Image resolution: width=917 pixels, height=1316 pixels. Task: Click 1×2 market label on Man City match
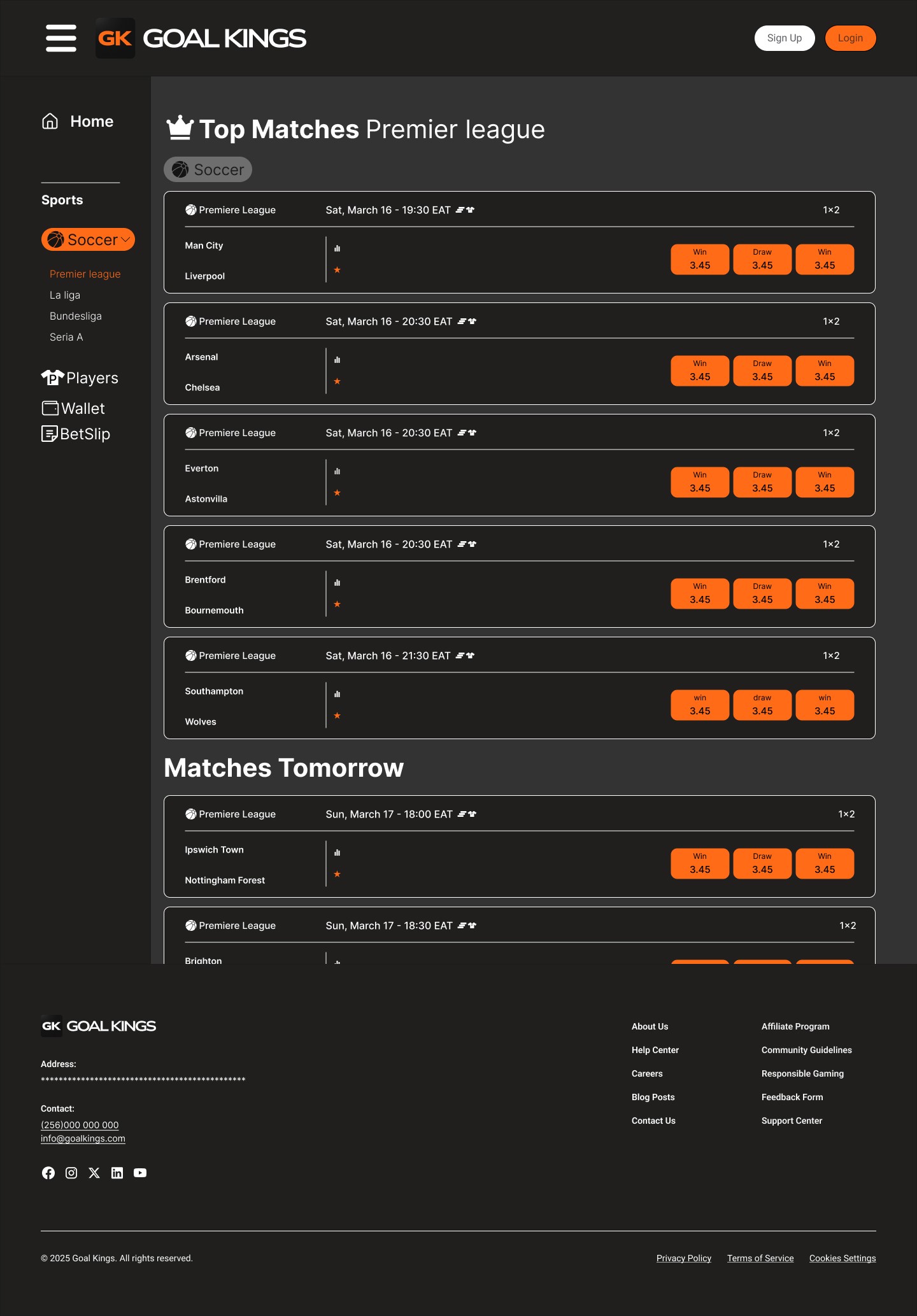[831, 210]
